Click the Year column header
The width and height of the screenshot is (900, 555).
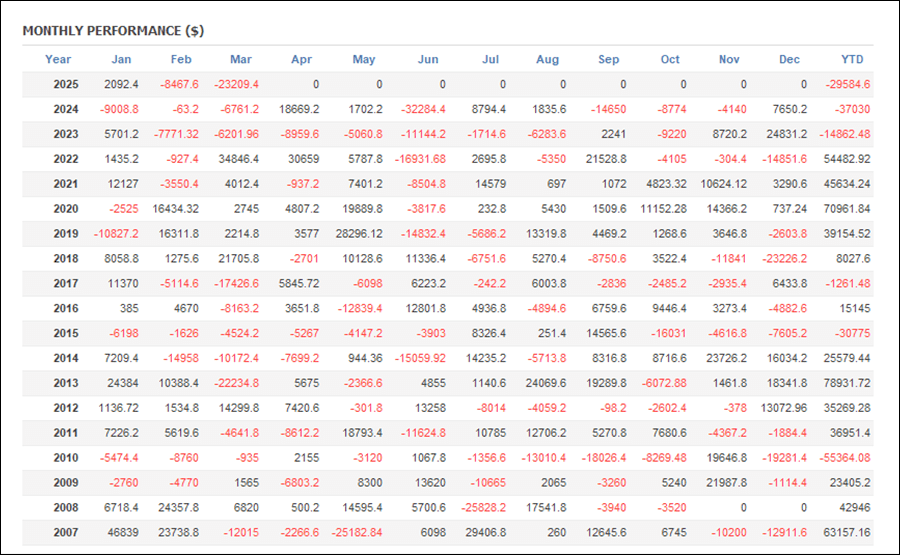pyautogui.click(x=58, y=59)
